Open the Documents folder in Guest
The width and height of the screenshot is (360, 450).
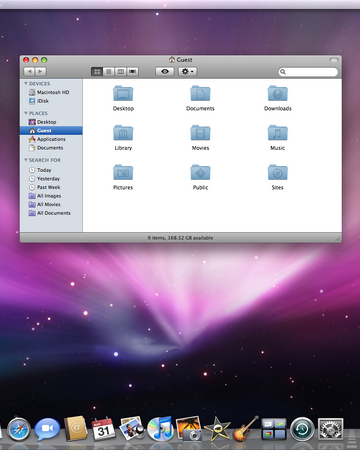pos(200,93)
